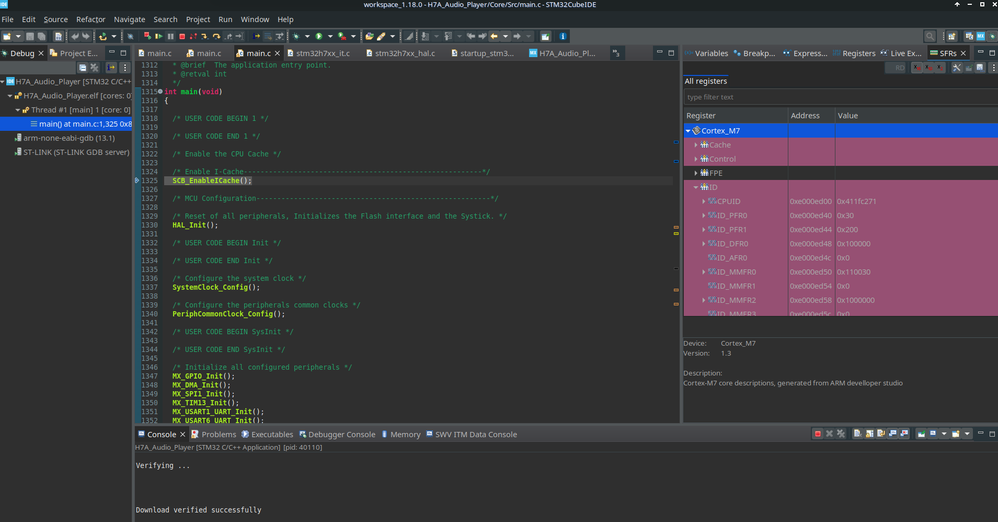Collapse the Cortex_M7 register tree node
The height and width of the screenshot is (522, 998).
click(x=688, y=130)
